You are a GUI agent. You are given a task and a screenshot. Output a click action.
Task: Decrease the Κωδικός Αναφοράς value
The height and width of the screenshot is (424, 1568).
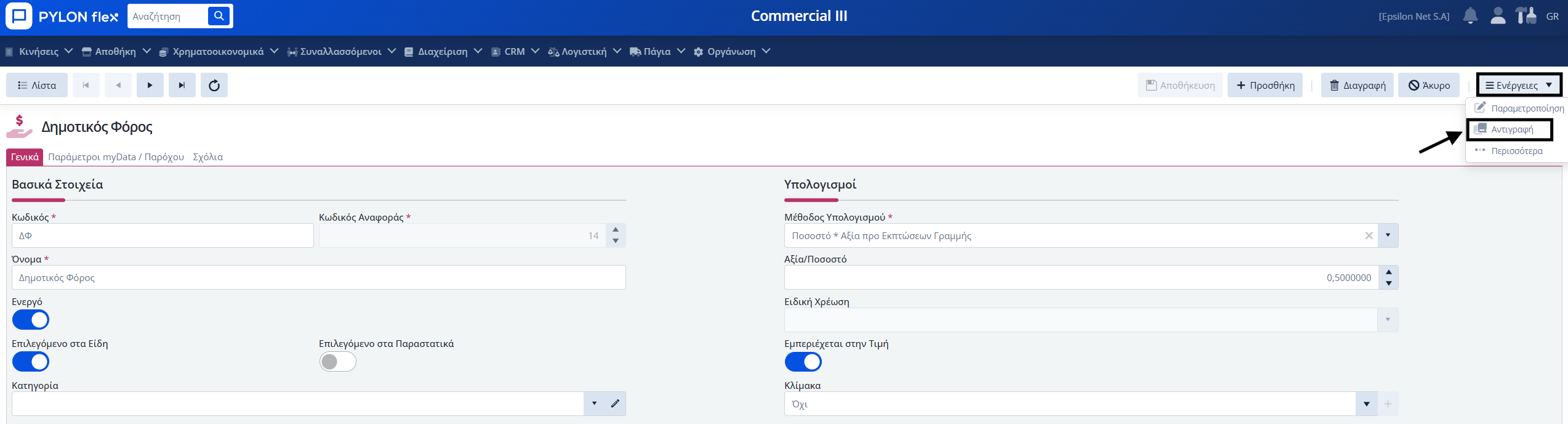tap(616, 241)
